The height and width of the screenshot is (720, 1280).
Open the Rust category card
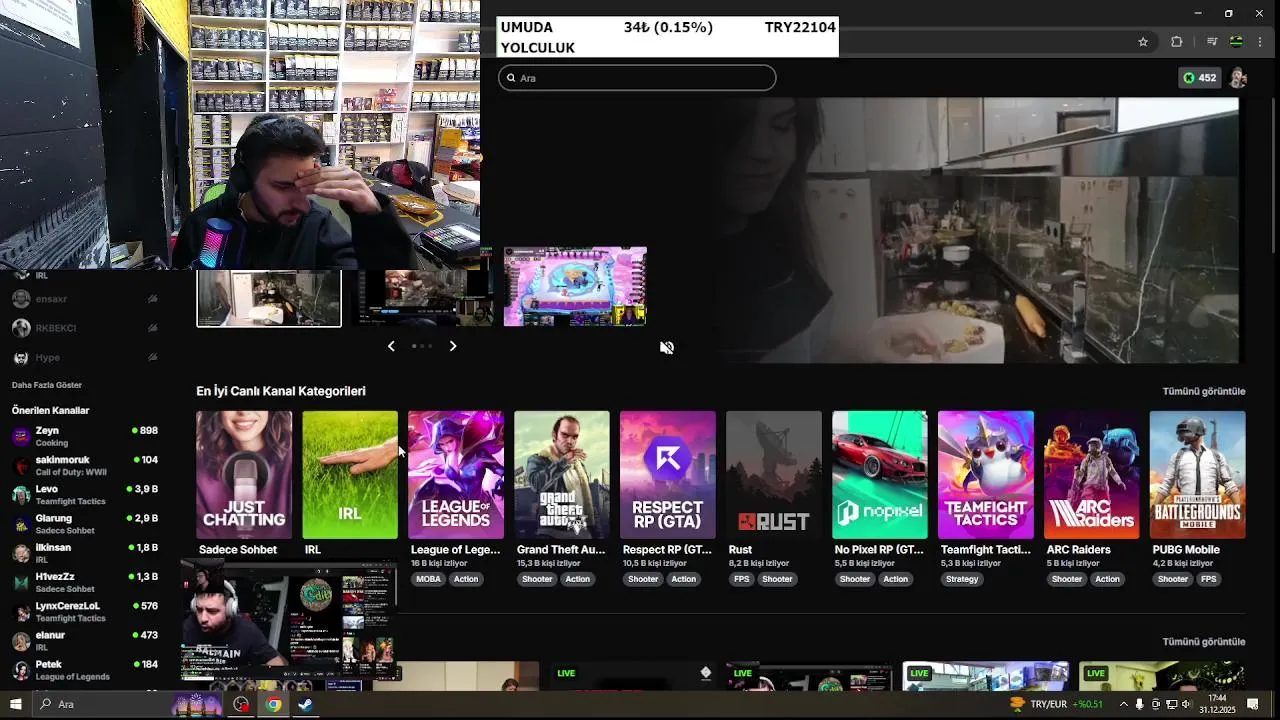click(774, 475)
